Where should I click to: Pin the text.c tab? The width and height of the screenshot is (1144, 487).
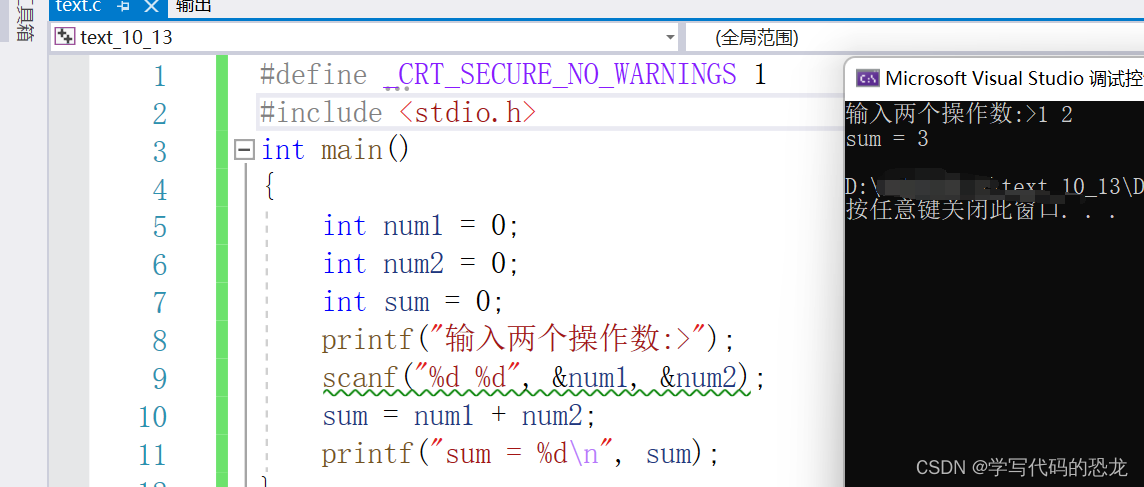(x=123, y=7)
